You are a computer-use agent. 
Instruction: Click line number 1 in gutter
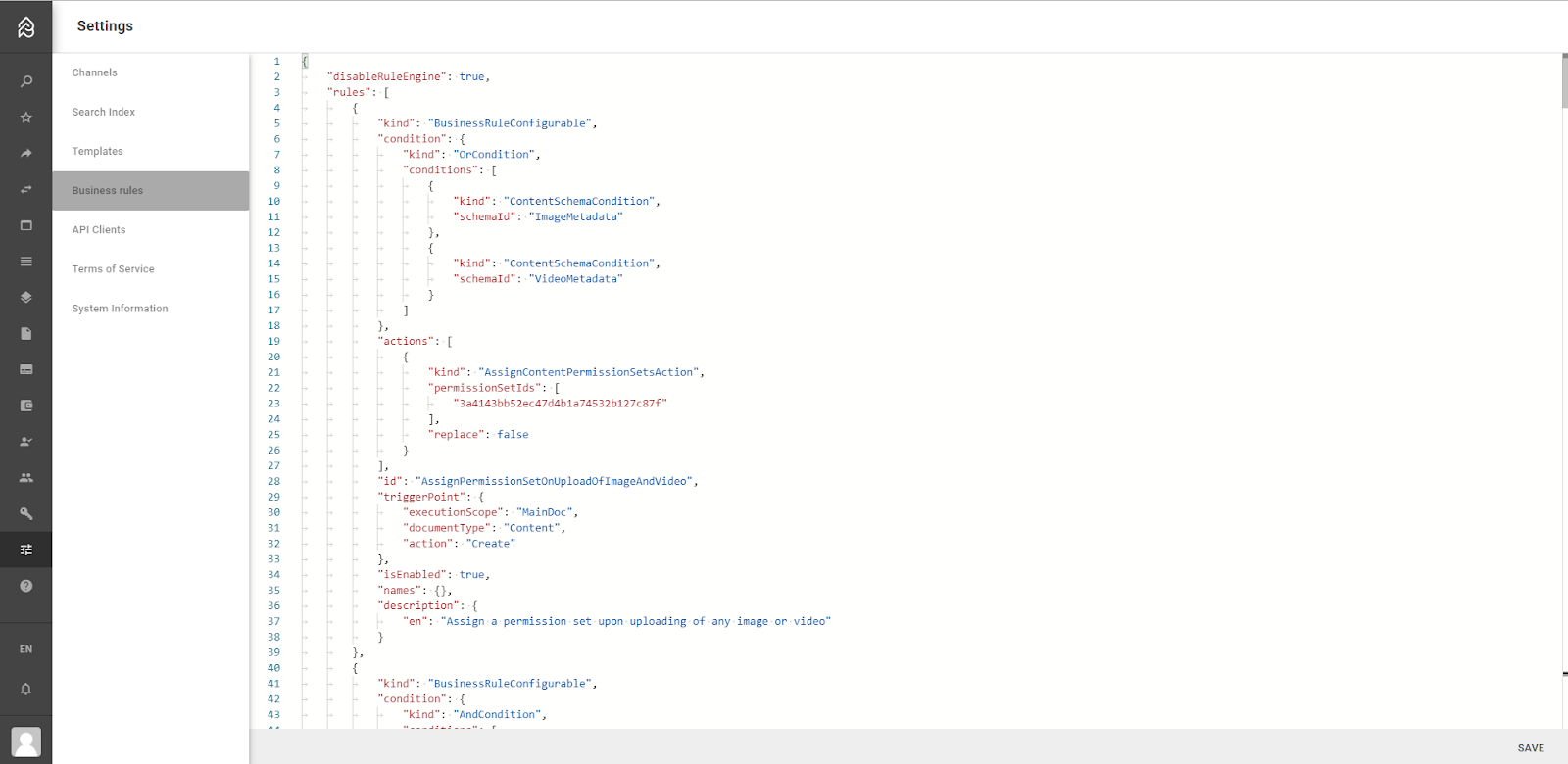276,61
